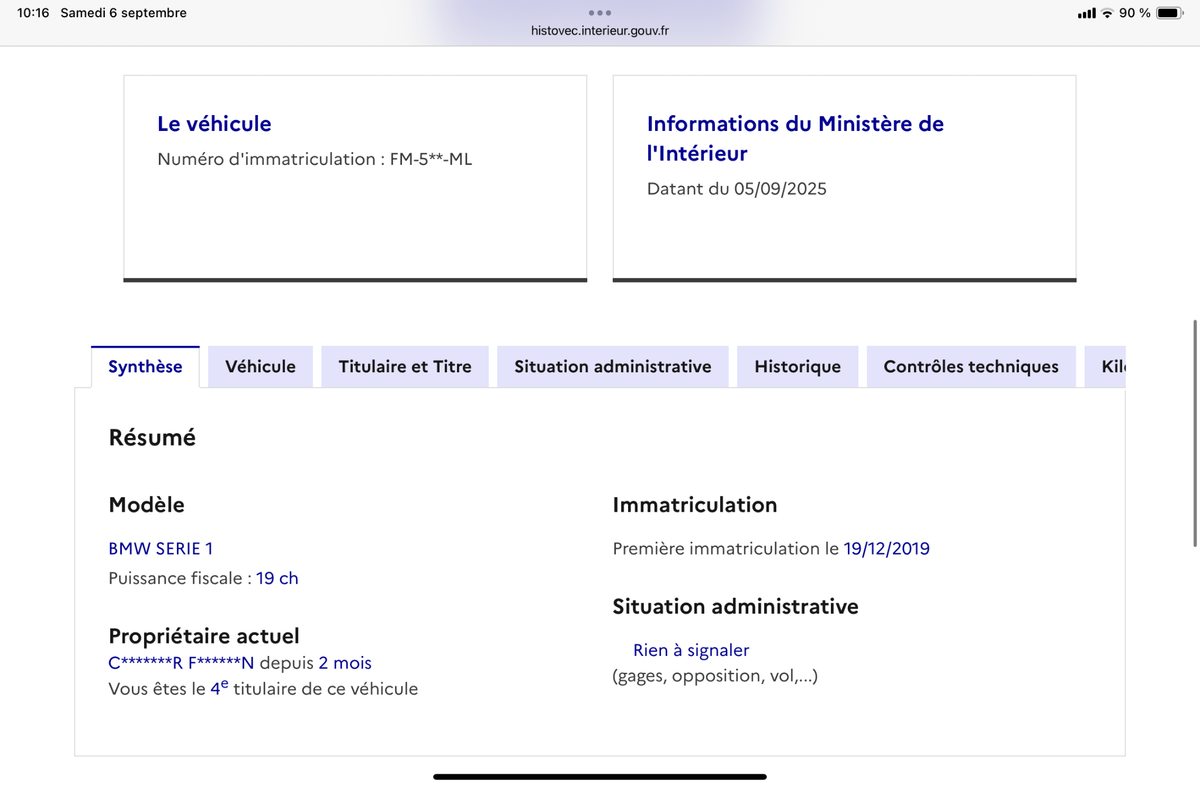This screenshot has height=788, width=1200.
Task: Tap the histovec.interieur.gouv.fr address bar
Action: click(x=600, y=31)
